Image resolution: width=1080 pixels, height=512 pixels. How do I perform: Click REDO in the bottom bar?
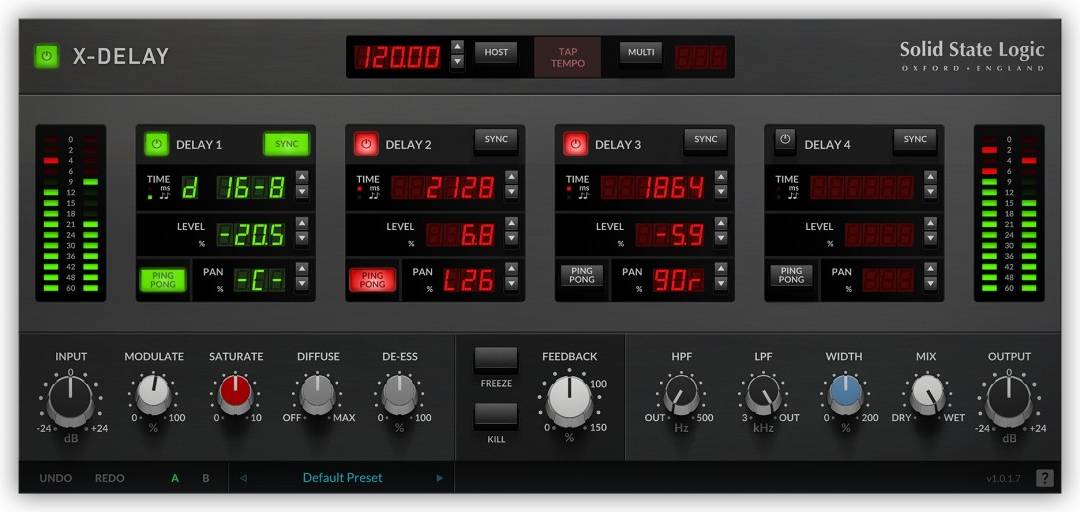tap(110, 478)
